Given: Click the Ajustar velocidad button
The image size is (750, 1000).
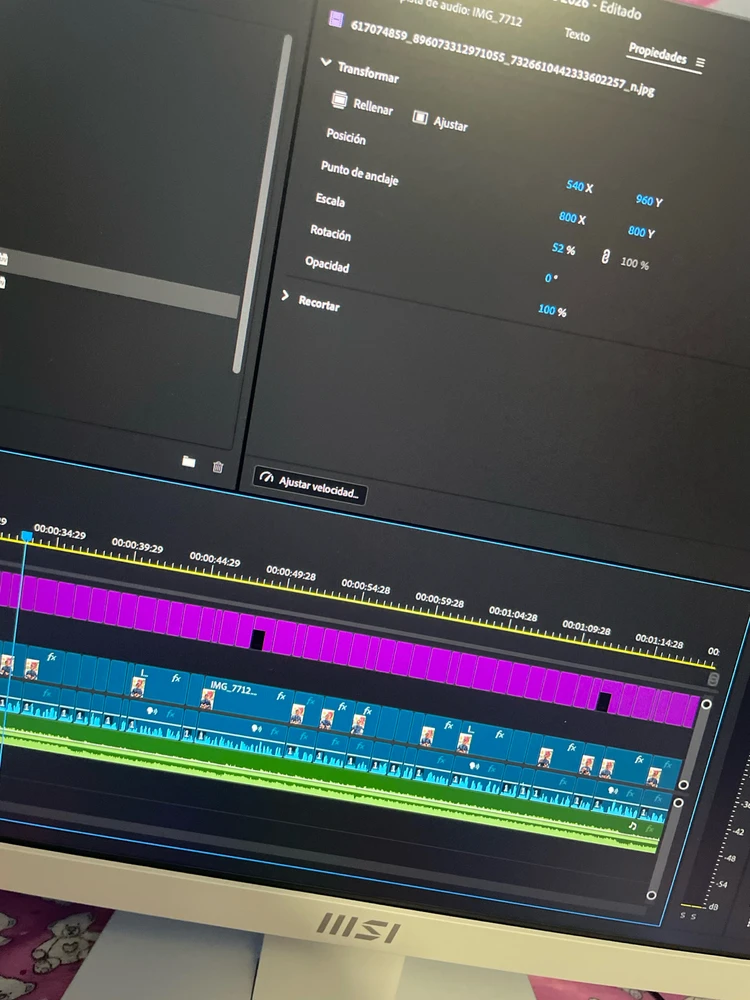Looking at the screenshot, I should click(x=311, y=484).
